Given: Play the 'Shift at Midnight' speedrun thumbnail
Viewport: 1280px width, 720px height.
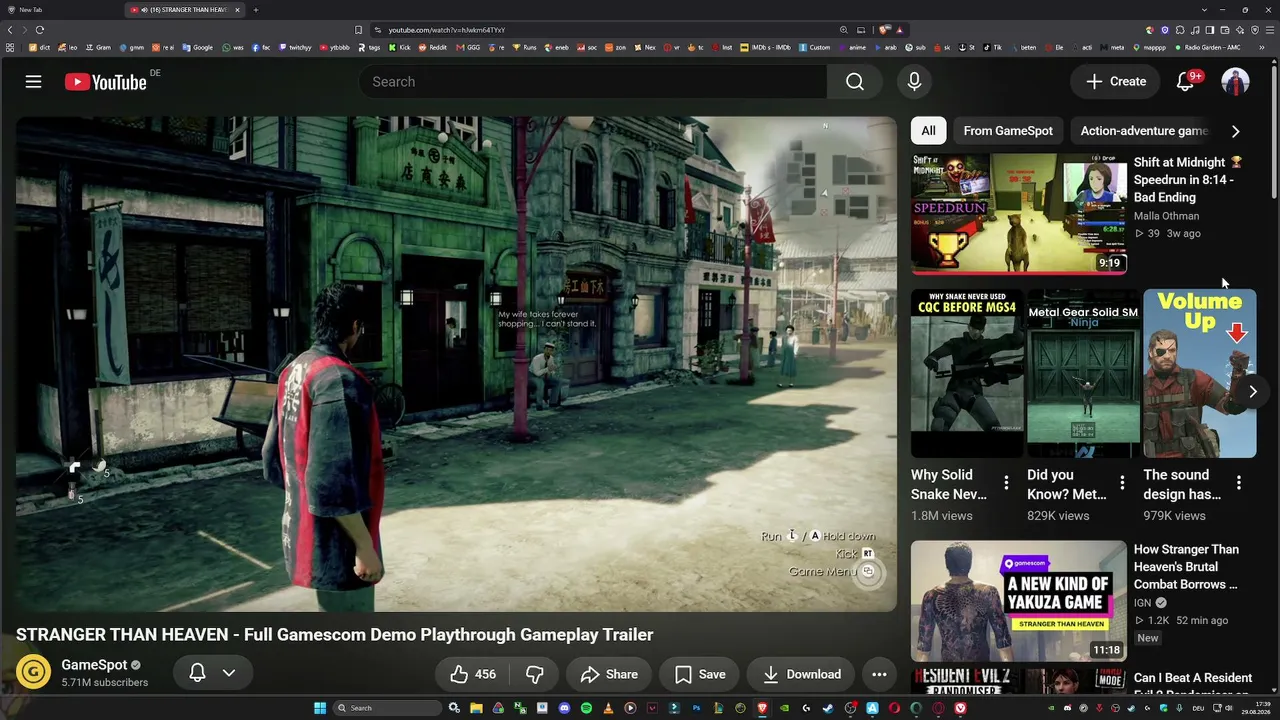Looking at the screenshot, I should click(x=1019, y=213).
